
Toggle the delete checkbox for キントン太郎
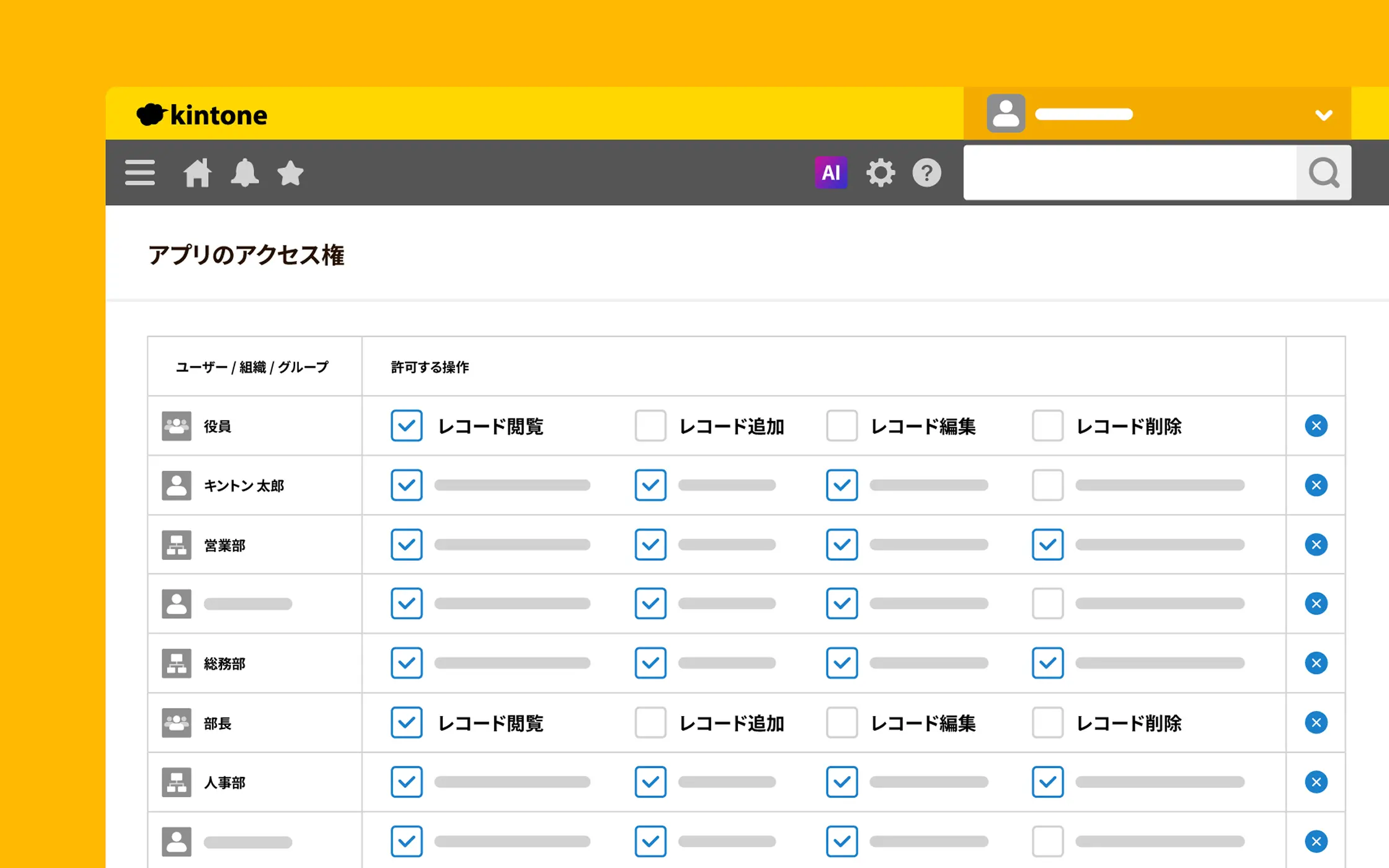pyautogui.click(x=1047, y=485)
